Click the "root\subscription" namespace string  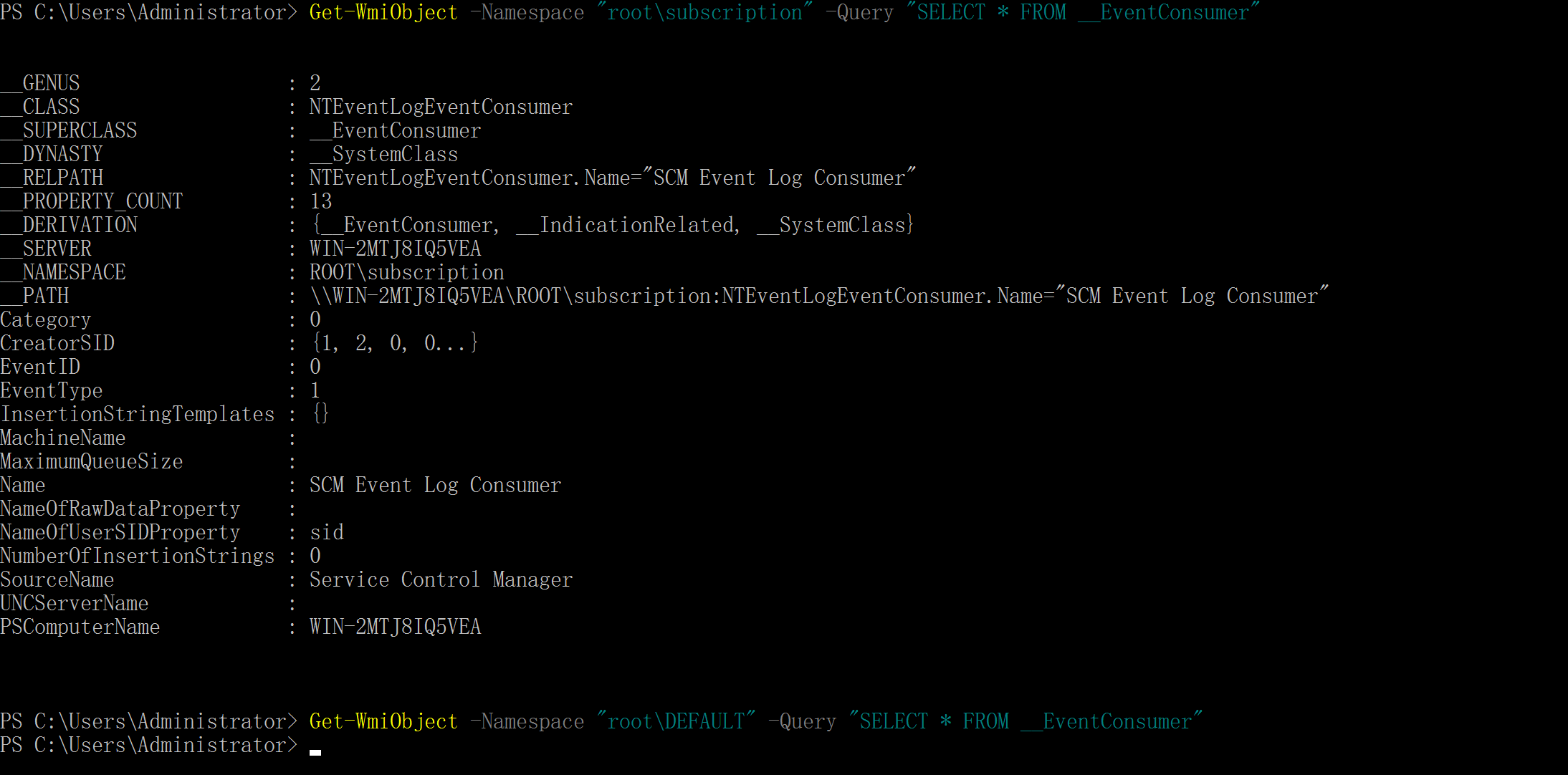[704, 13]
